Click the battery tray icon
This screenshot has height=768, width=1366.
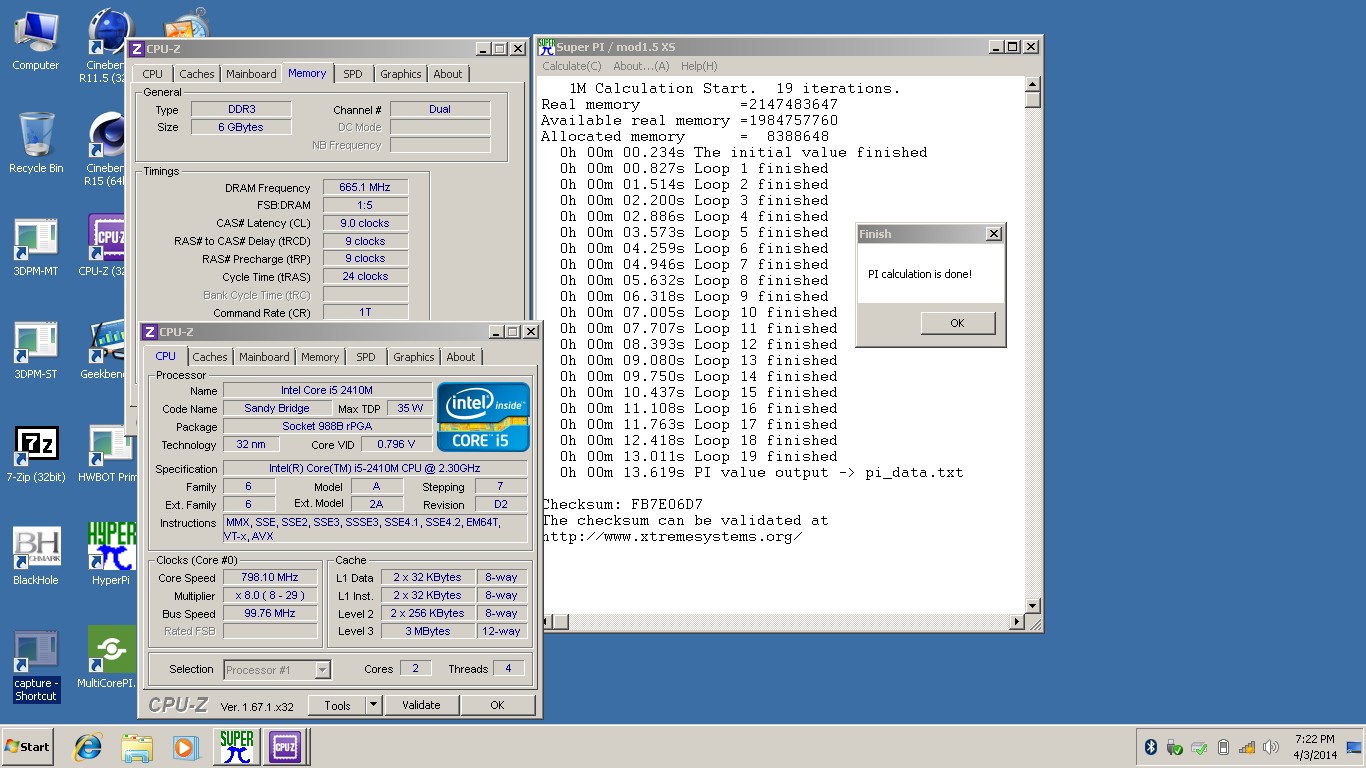click(1223, 747)
